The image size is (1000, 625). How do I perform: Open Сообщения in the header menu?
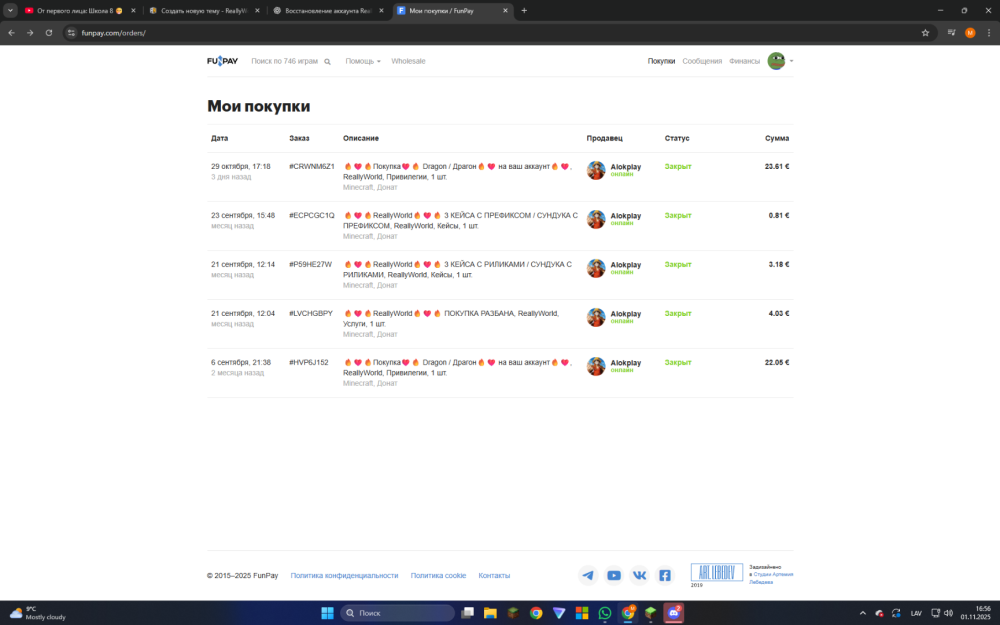tap(702, 61)
